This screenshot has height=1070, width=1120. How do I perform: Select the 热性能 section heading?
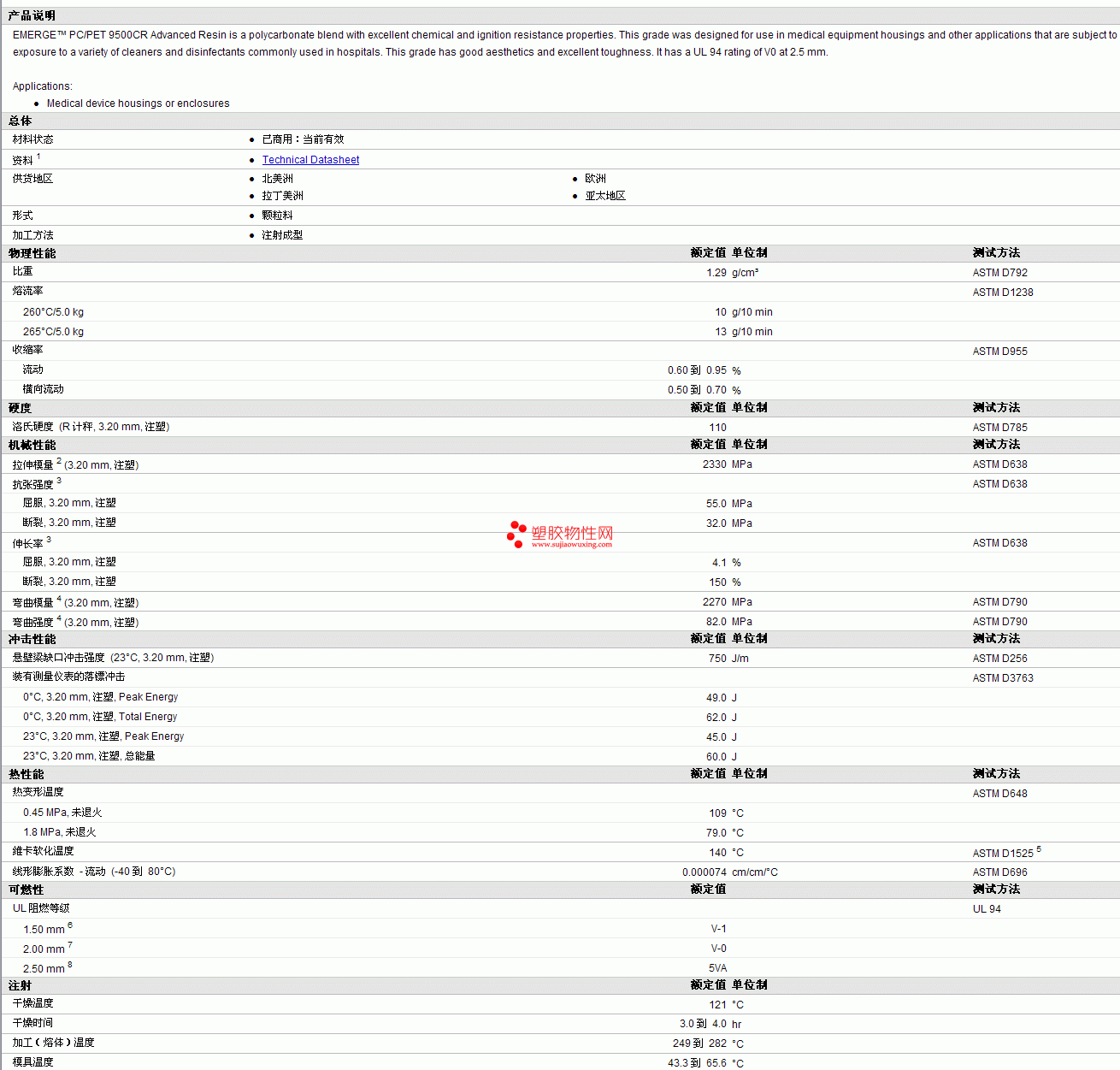coord(27,774)
